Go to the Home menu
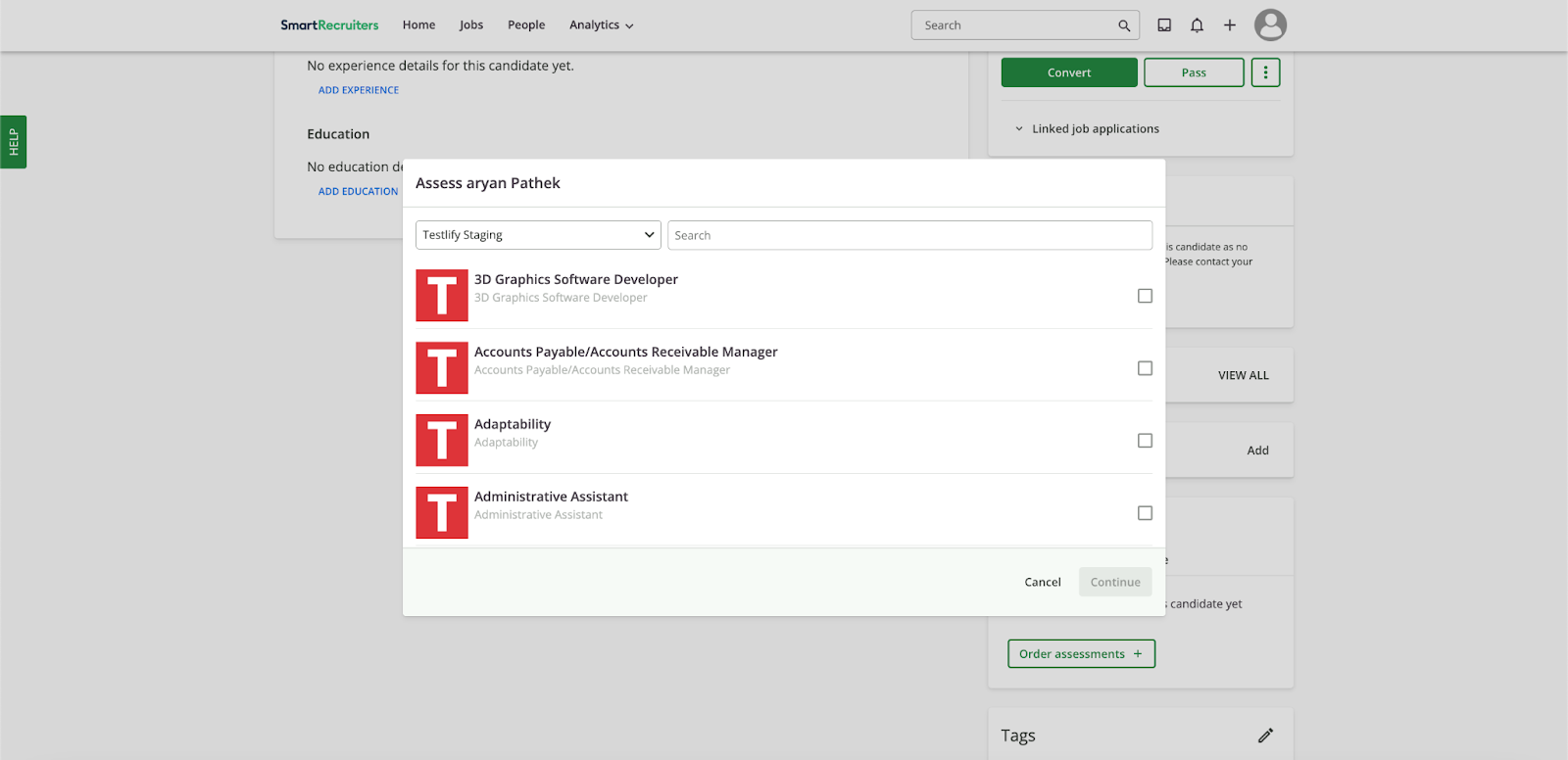Image resolution: width=1568 pixels, height=760 pixels. pyautogui.click(x=418, y=25)
